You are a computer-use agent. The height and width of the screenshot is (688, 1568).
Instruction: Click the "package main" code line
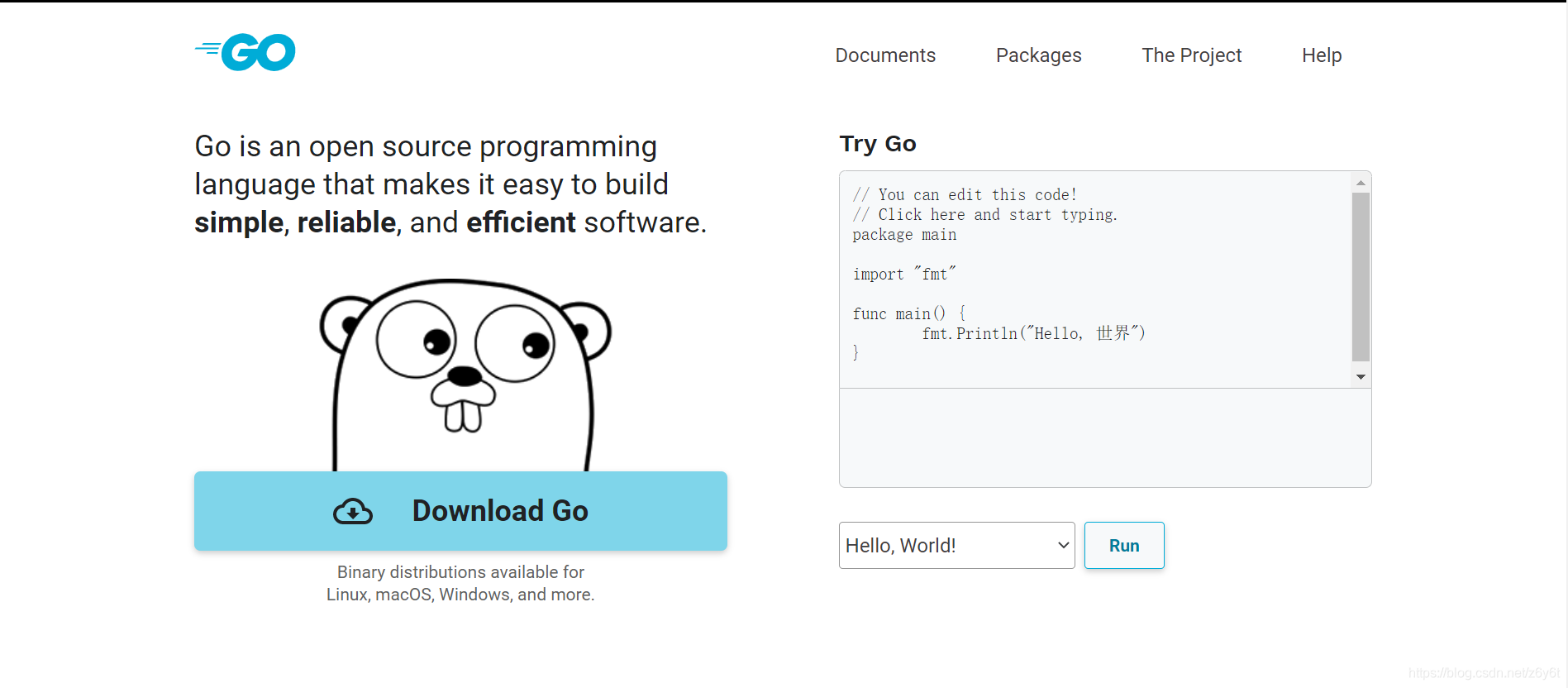pyautogui.click(x=904, y=235)
